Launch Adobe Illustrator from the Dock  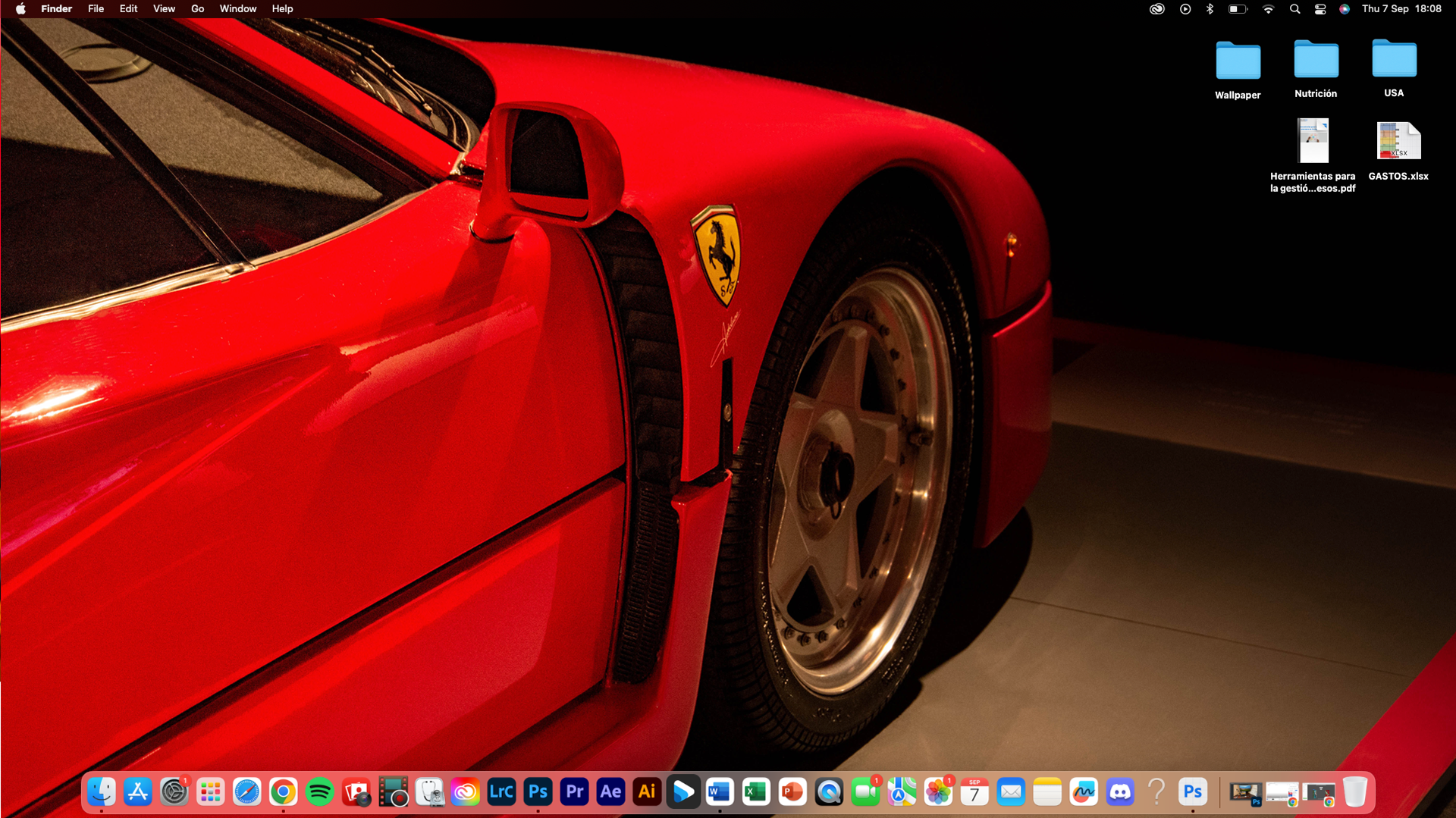[648, 792]
